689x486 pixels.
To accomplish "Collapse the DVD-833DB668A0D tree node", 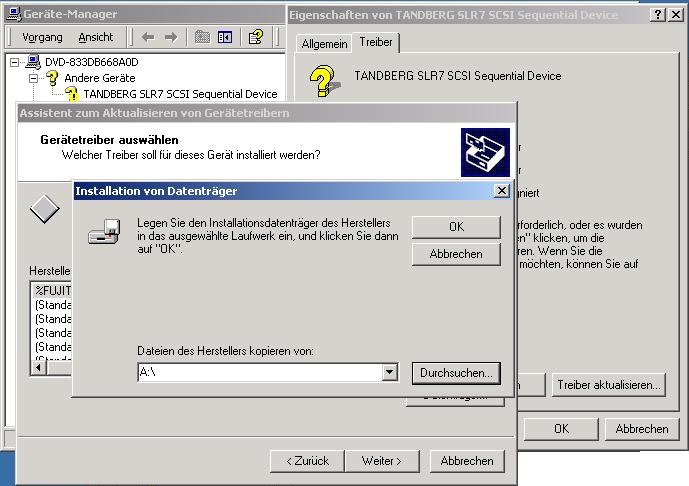I will coord(14,62).
